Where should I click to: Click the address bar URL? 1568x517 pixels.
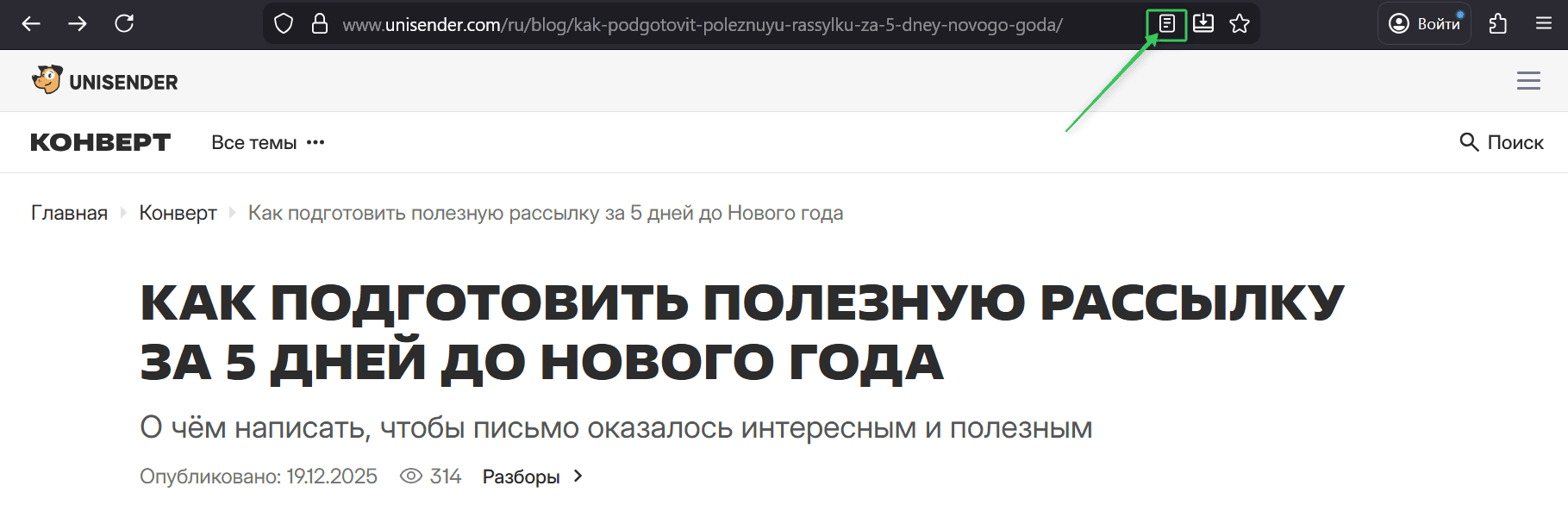703,25
